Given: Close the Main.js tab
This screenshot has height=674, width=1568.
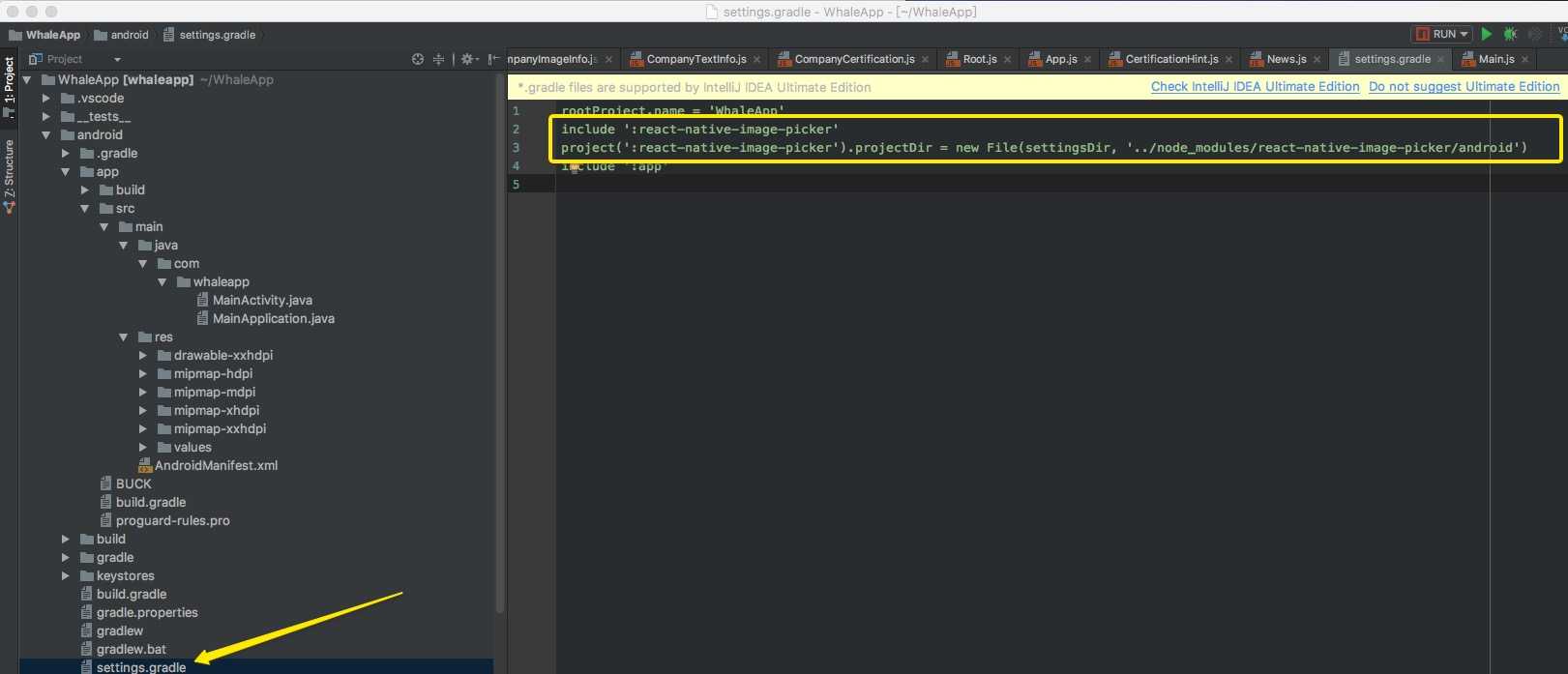Looking at the screenshot, I should (1524, 60).
